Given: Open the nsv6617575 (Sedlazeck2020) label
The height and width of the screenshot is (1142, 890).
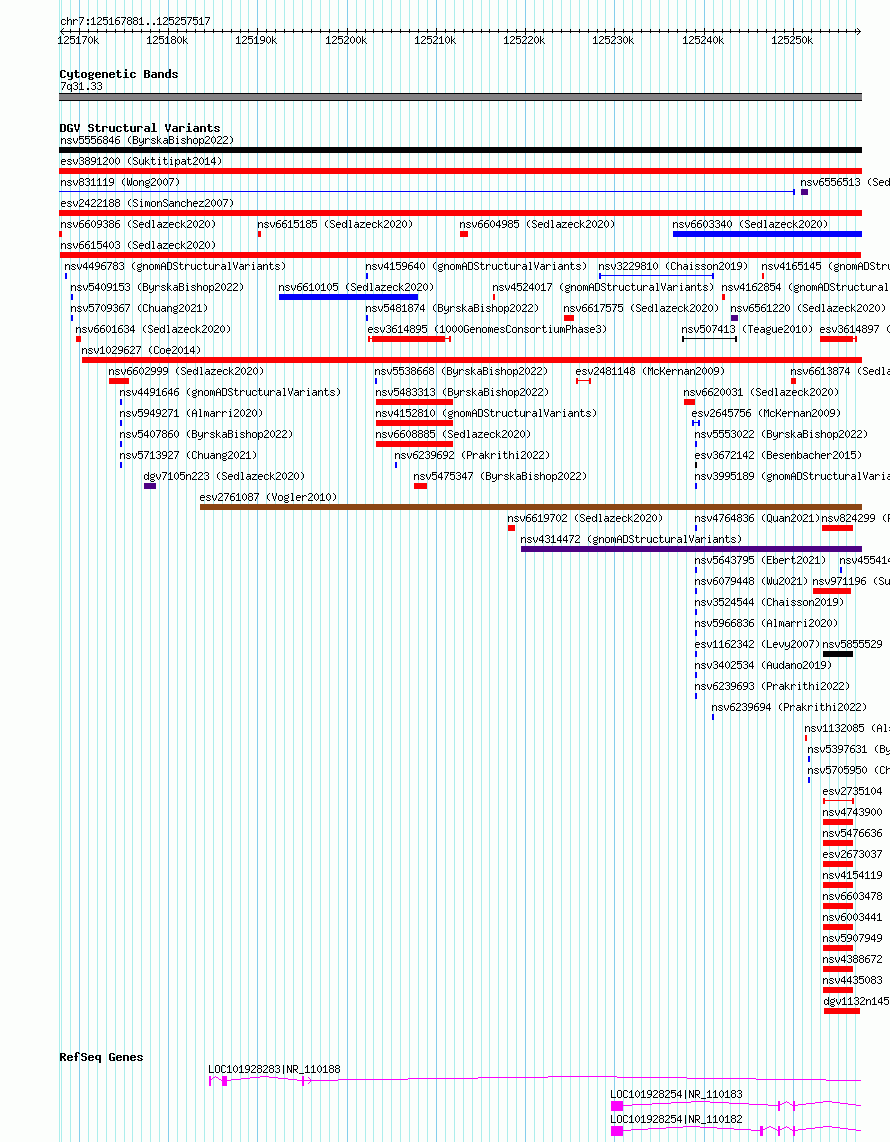Looking at the screenshot, I should pos(641,309).
